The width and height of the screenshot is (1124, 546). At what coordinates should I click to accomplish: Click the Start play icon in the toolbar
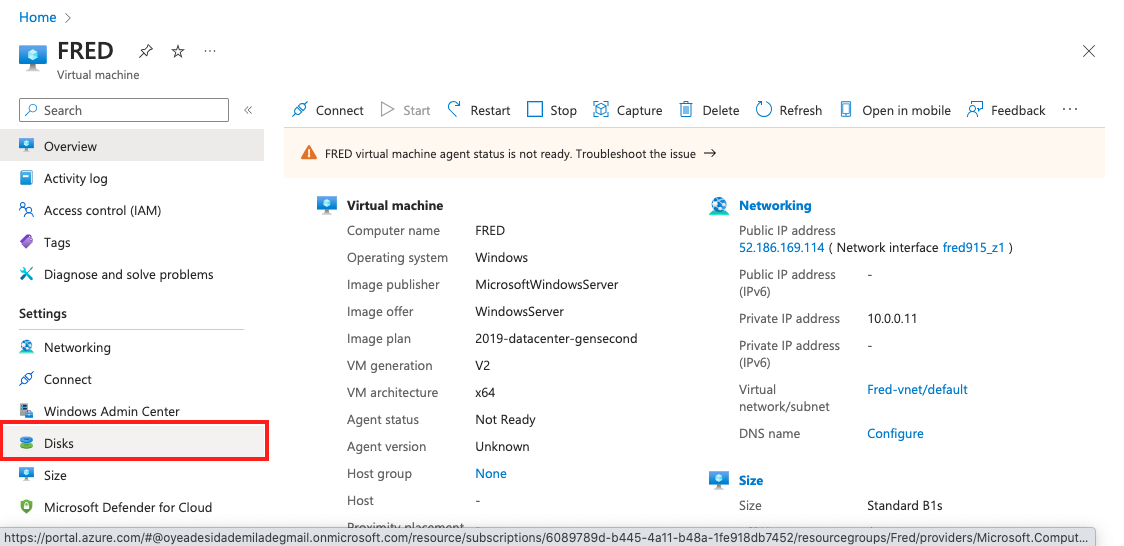tap(387, 110)
